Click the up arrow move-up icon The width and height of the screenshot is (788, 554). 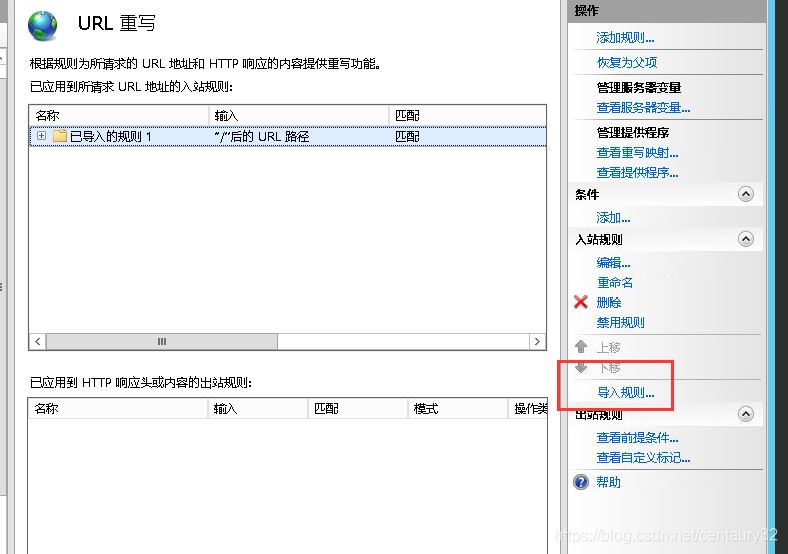pos(581,347)
